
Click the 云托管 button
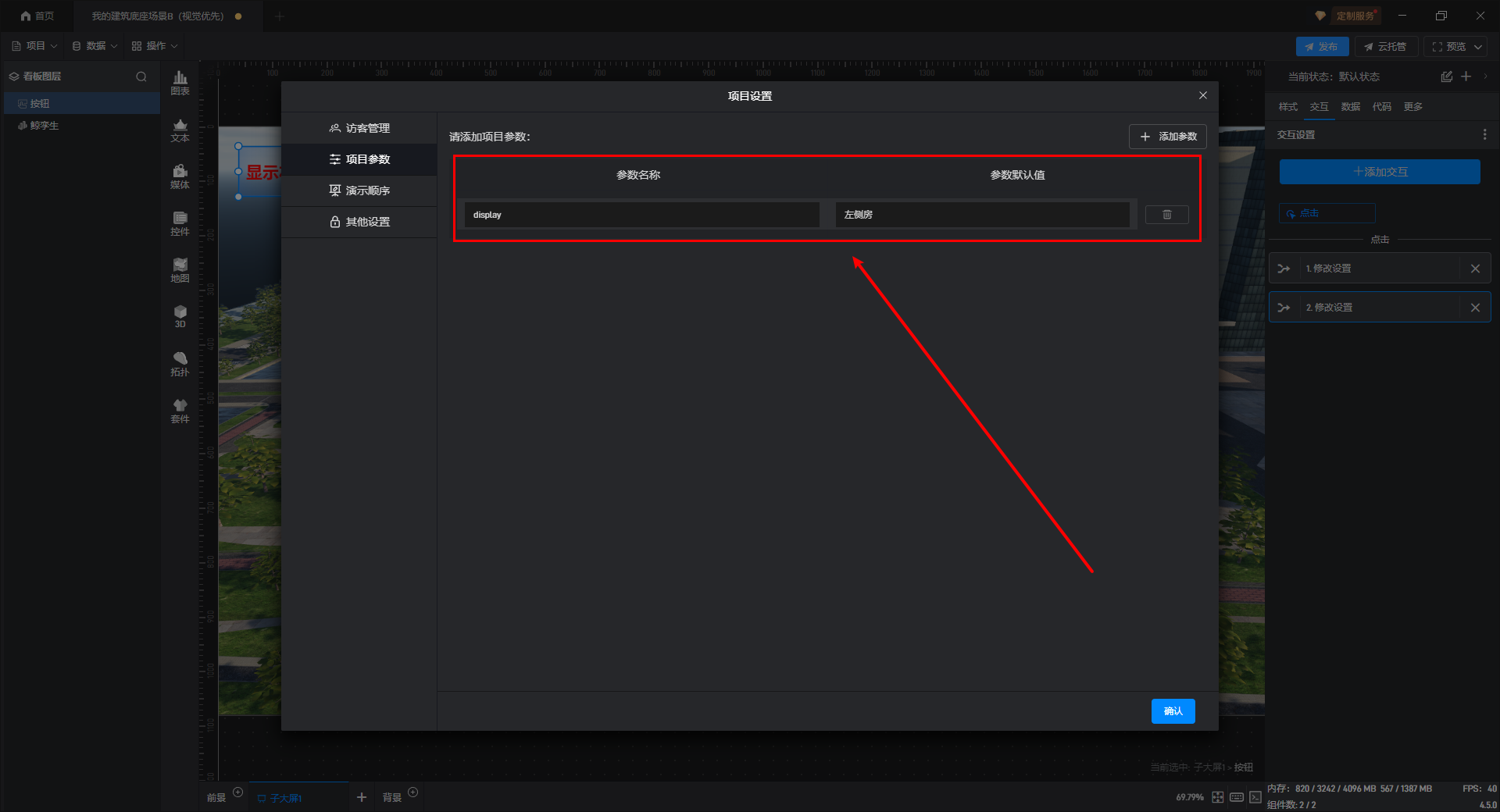1386,47
